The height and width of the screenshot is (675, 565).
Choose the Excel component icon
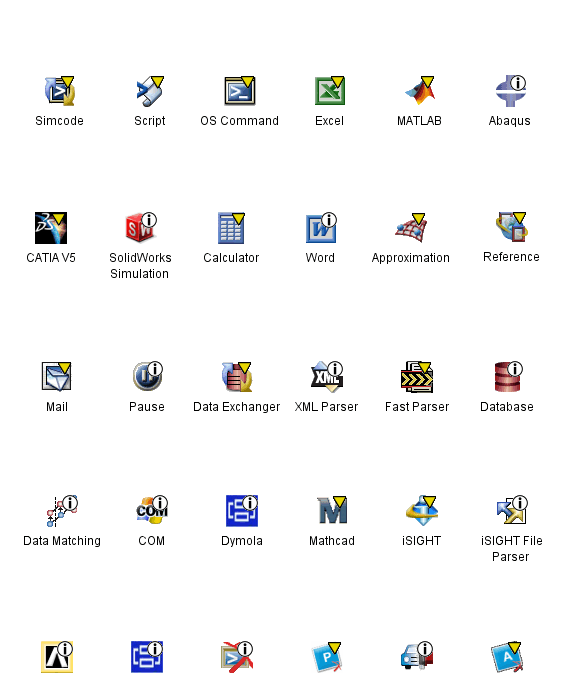click(x=329, y=91)
